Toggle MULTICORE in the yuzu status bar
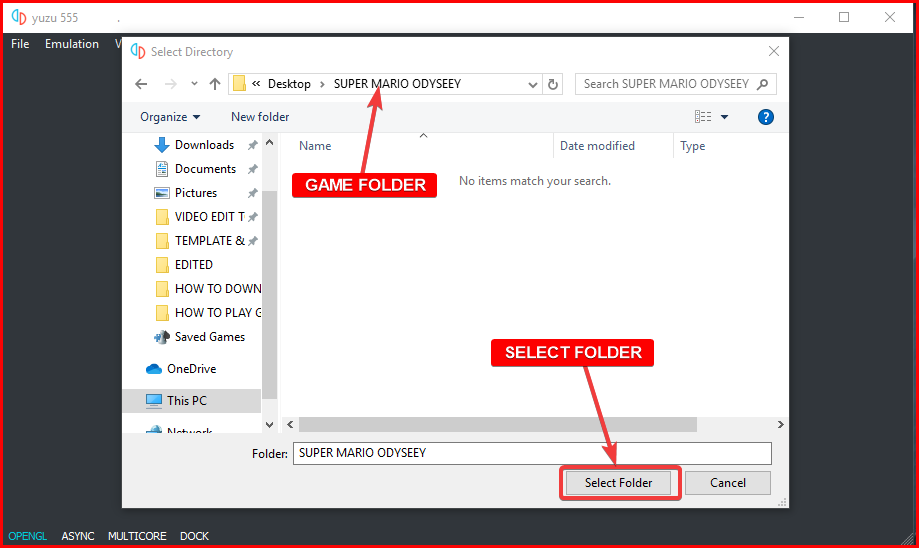 click(x=137, y=536)
